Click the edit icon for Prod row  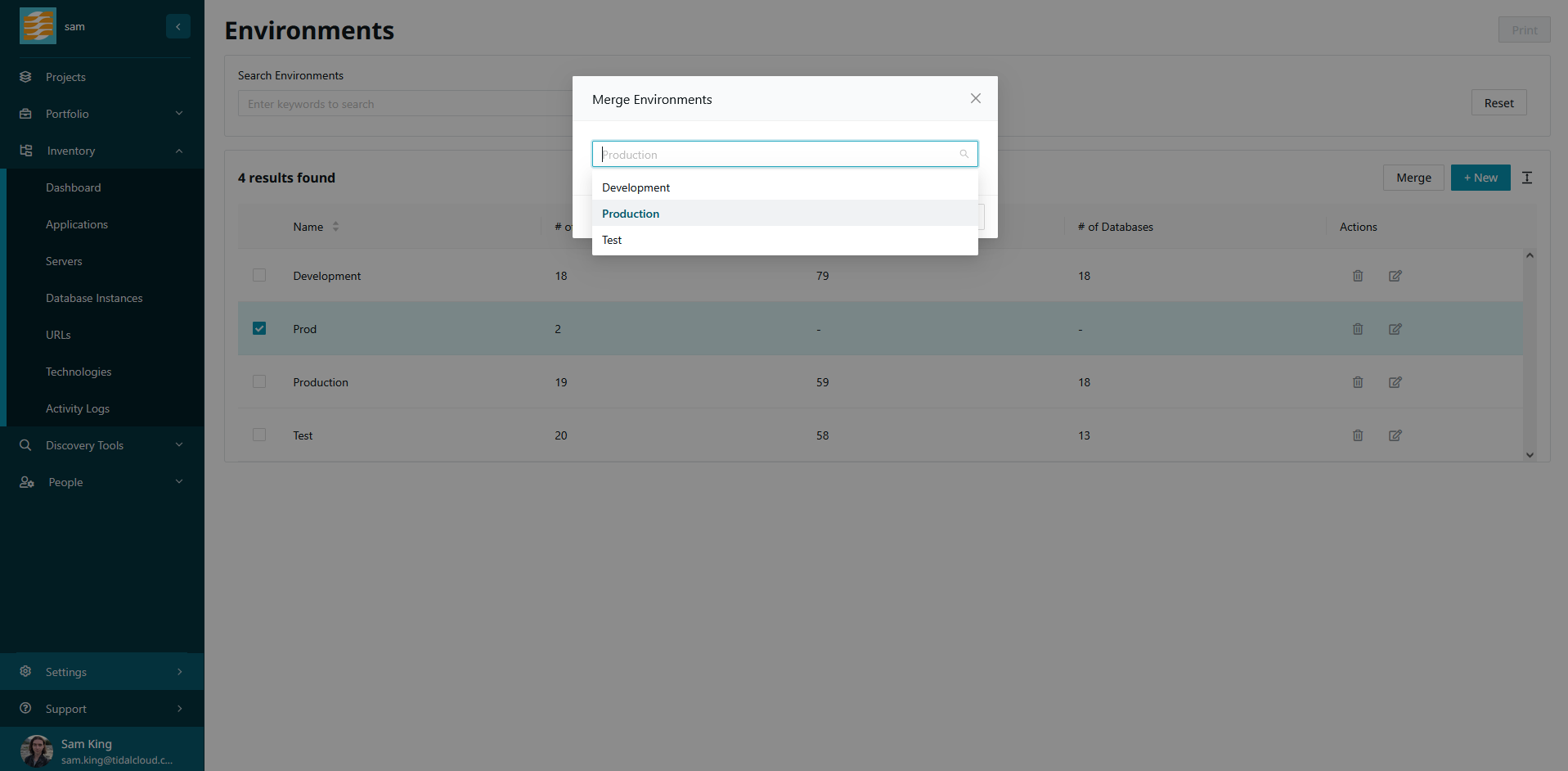[1395, 329]
